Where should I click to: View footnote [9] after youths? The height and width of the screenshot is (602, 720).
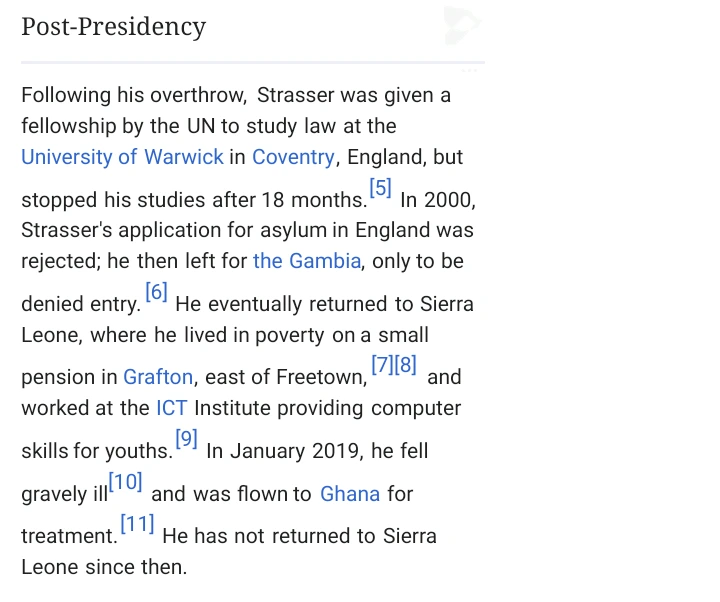186,439
